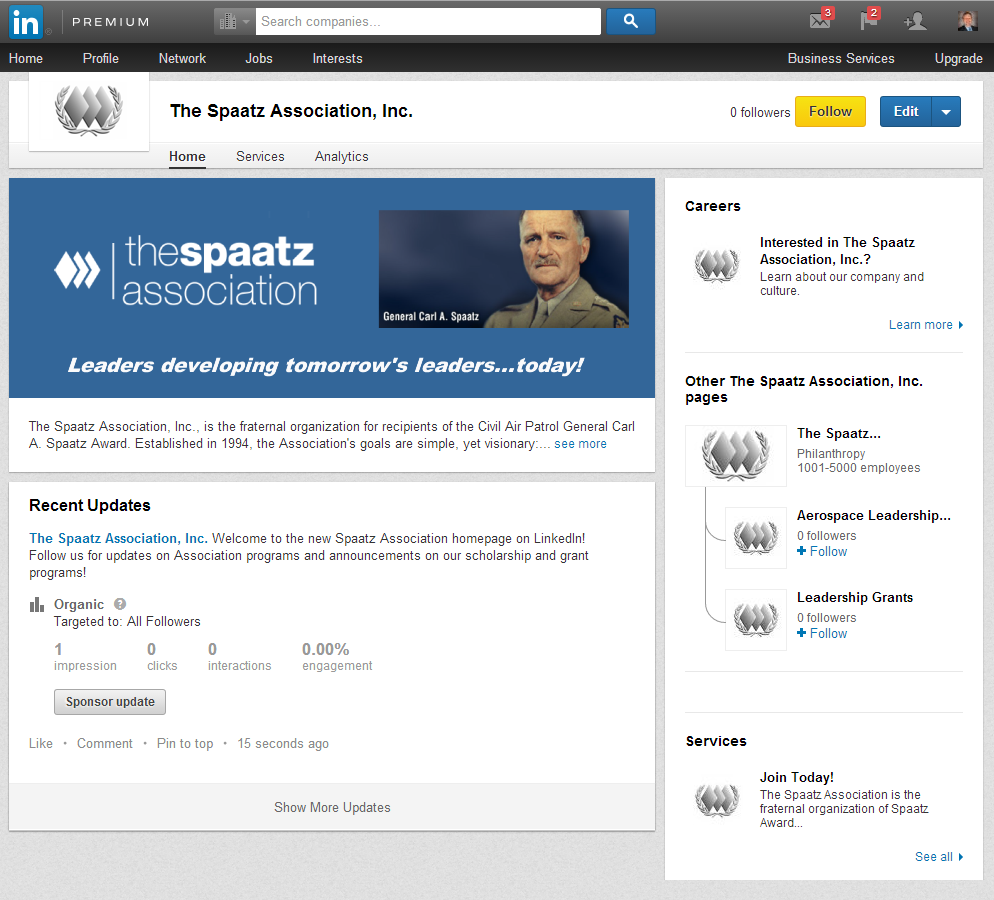The width and height of the screenshot is (994, 900).
Task: Pin the update to top
Action: pyautogui.click(x=184, y=743)
